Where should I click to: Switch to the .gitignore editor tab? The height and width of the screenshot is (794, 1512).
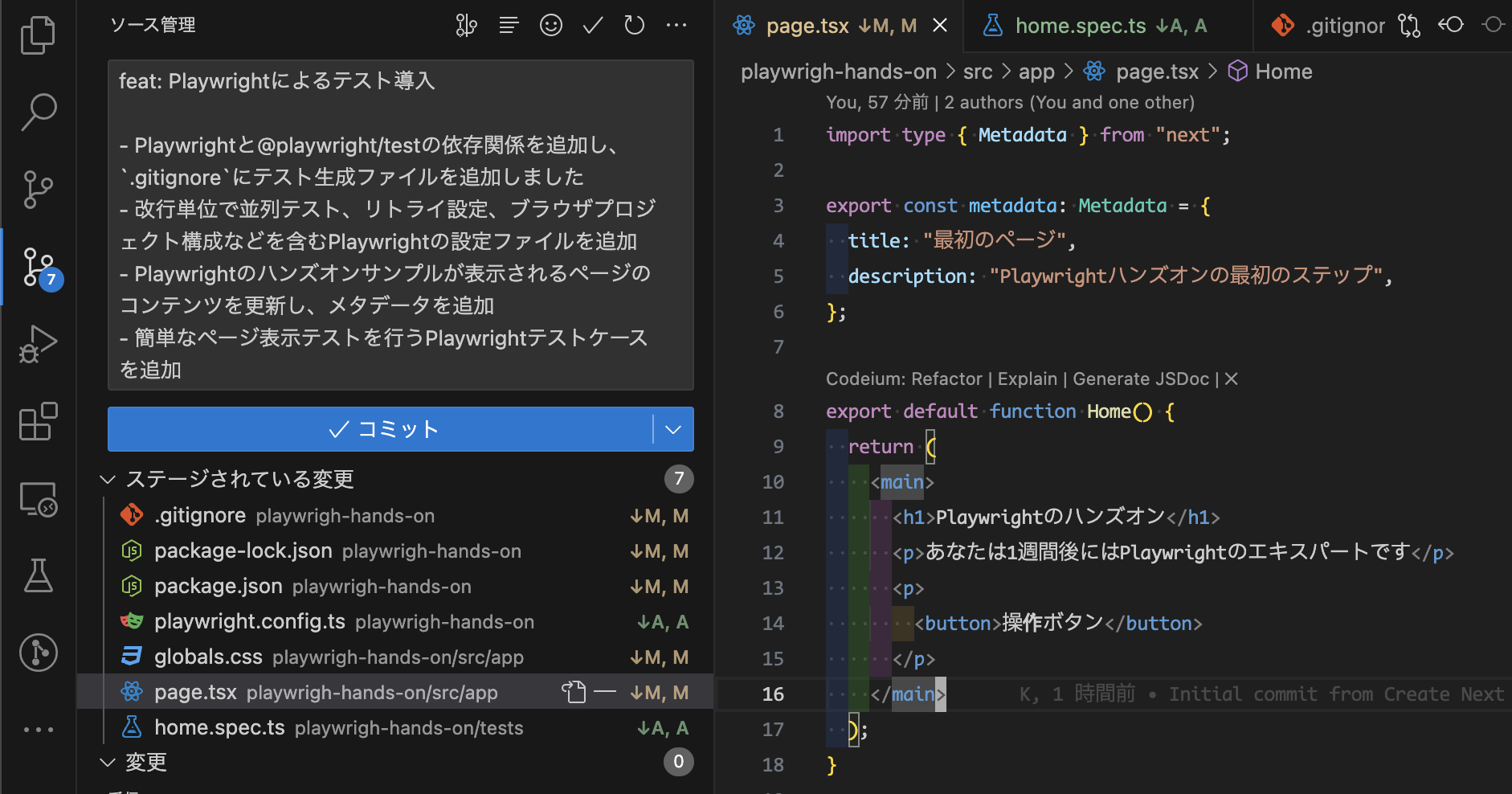tap(1346, 25)
